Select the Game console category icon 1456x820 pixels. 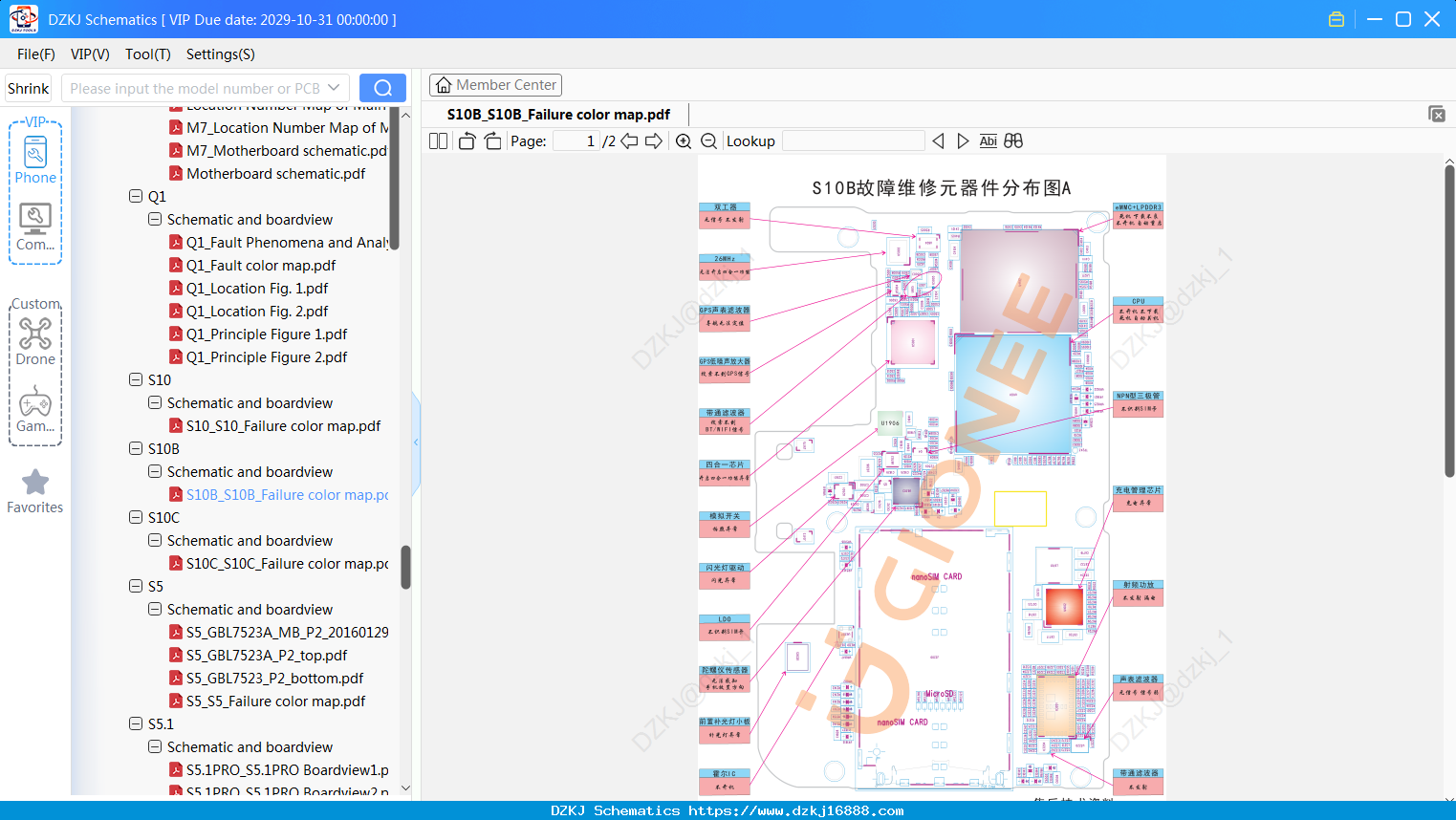pyautogui.click(x=35, y=409)
